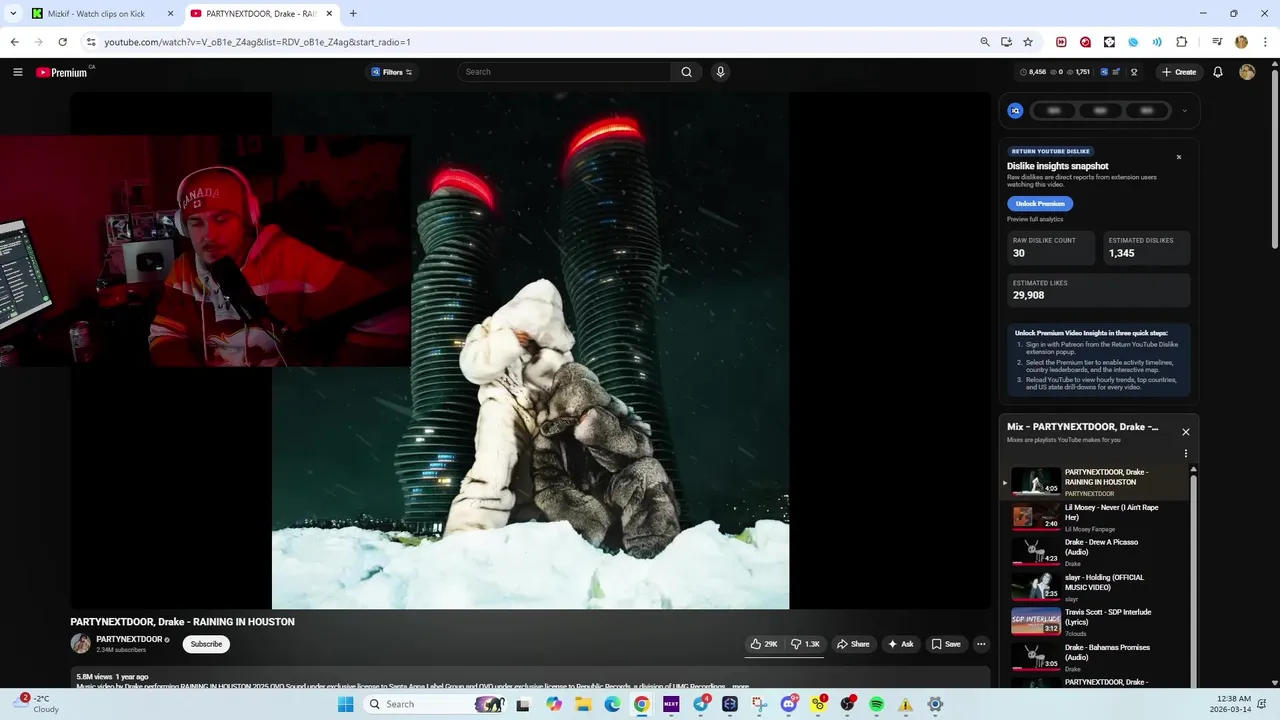The height and width of the screenshot is (720, 1280).
Task: Click the Raw Dislike Count value 30
Action: (x=1019, y=253)
